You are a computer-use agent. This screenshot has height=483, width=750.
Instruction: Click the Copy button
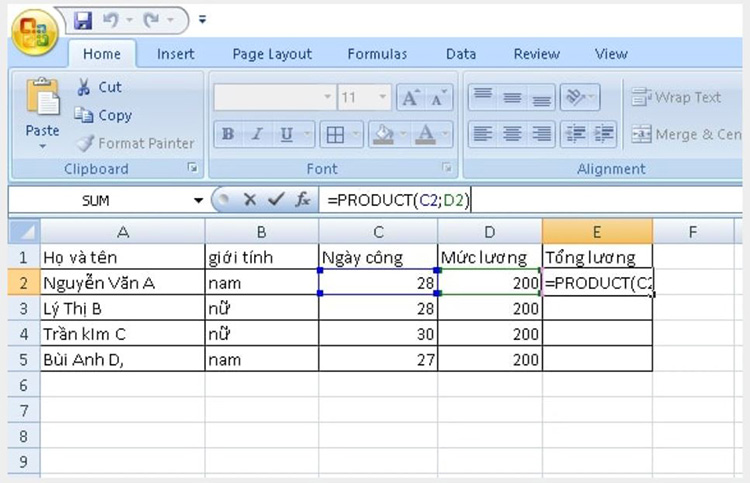coord(103,115)
